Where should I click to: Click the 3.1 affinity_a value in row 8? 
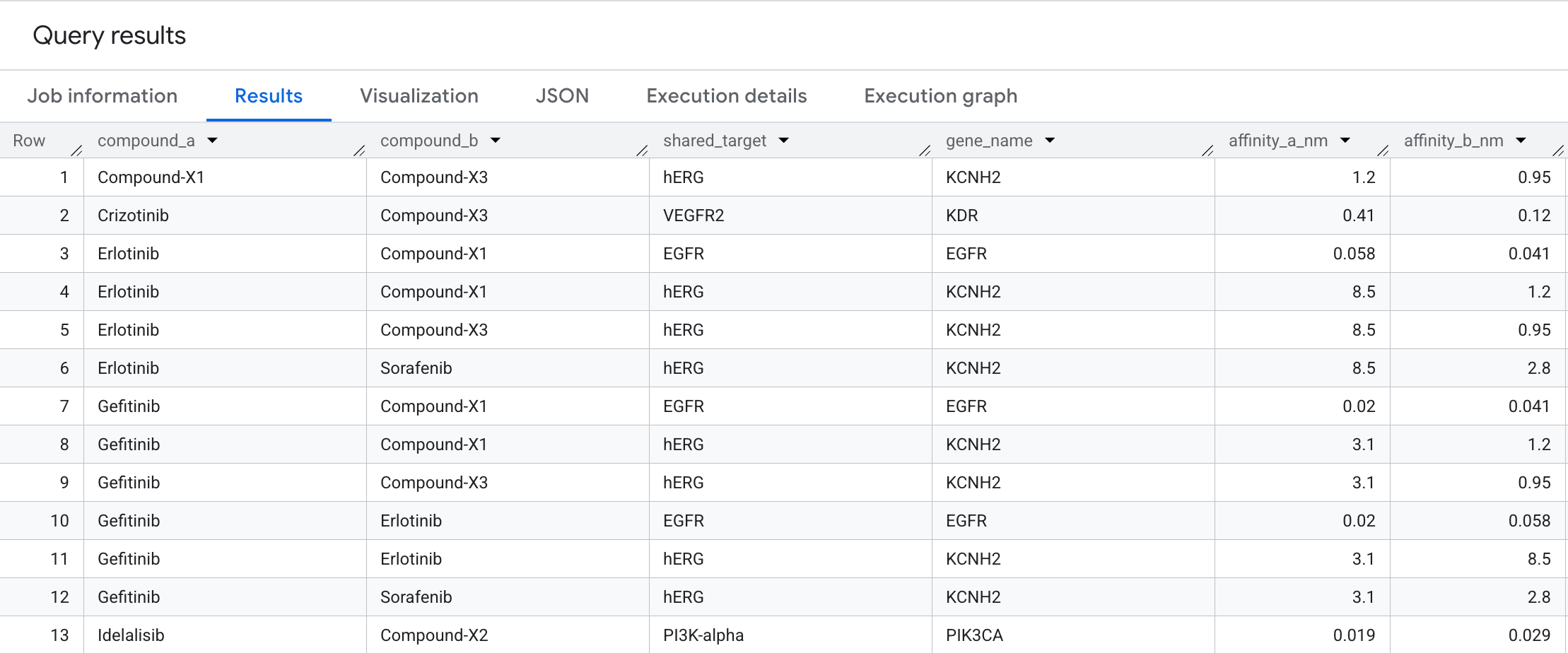pos(1364,445)
